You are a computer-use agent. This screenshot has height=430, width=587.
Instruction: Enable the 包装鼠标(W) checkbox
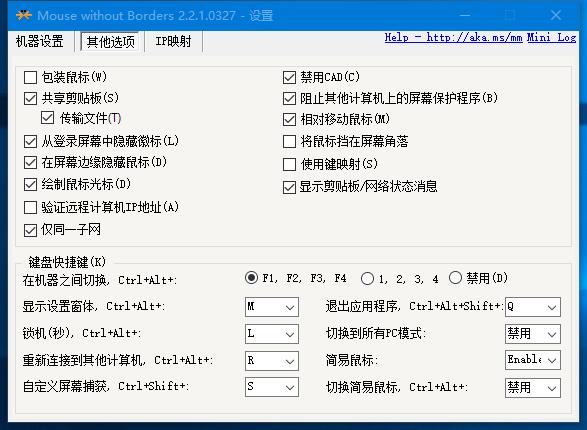pos(30,77)
